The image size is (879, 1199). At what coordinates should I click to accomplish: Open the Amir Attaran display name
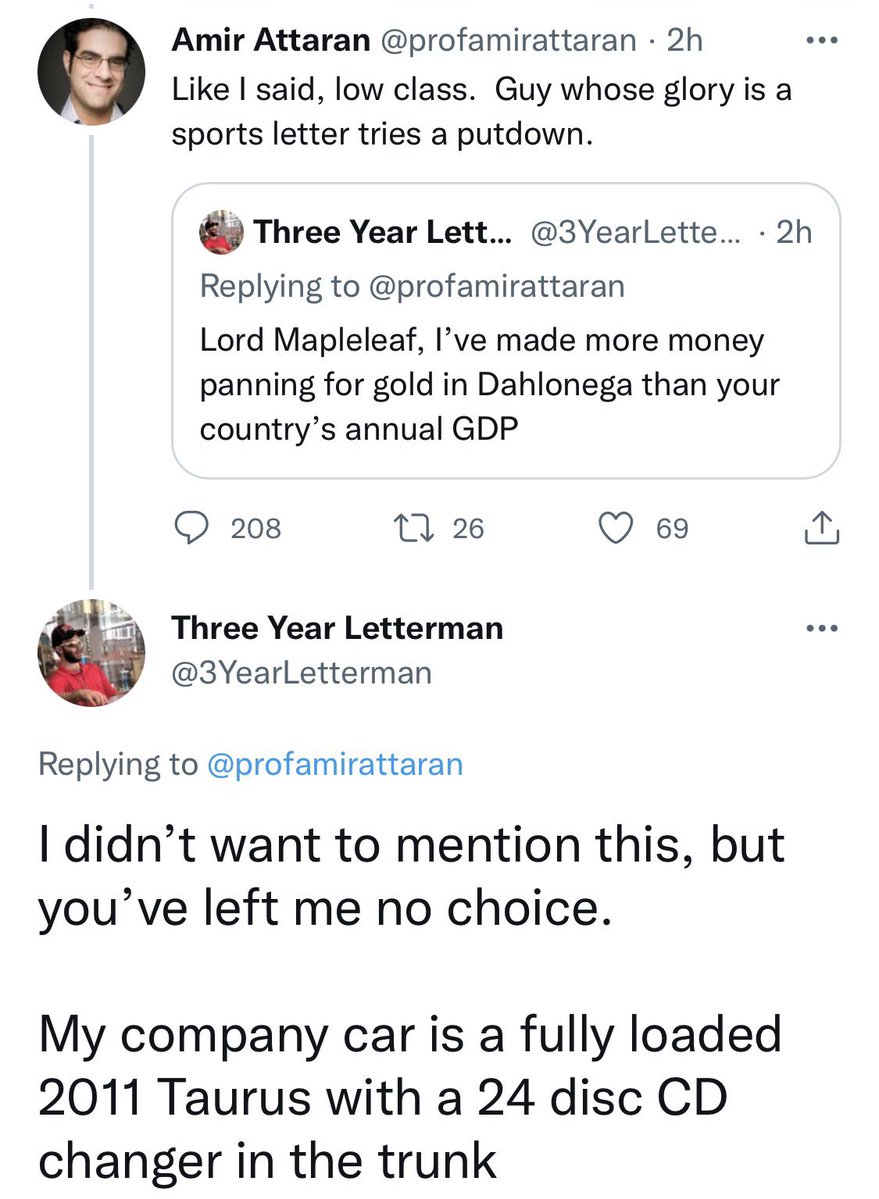tap(271, 40)
